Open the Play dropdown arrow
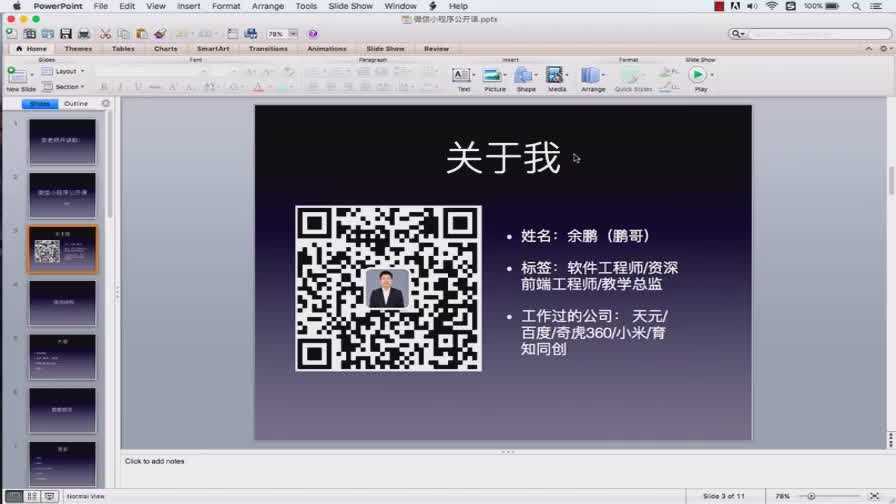 pyautogui.click(x=711, y=75)
